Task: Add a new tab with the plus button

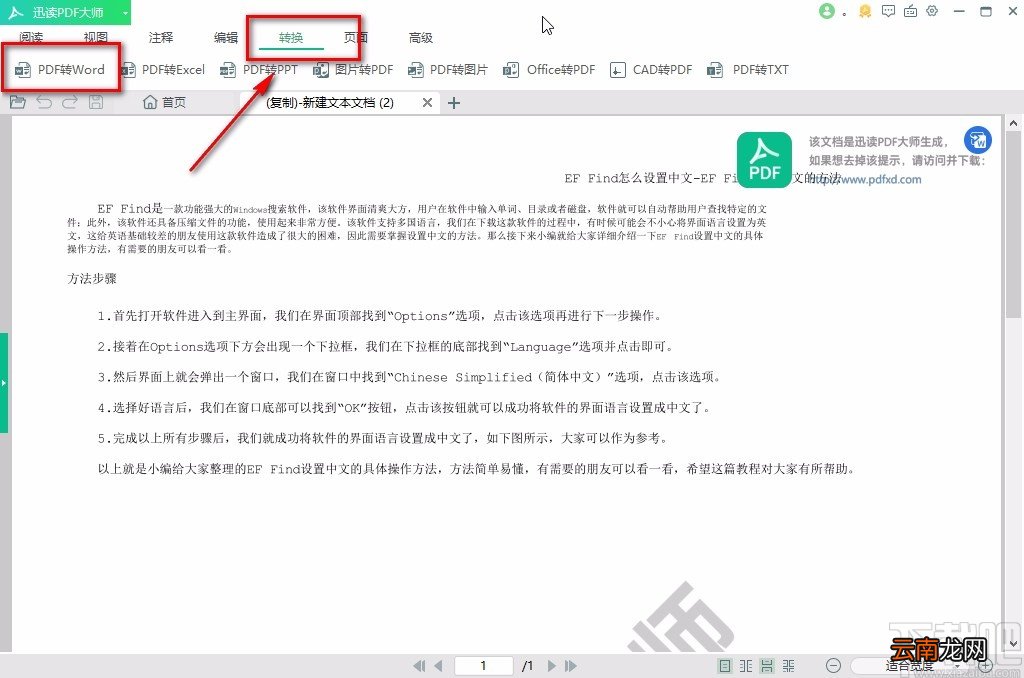Action: click(x=454, y=103)
